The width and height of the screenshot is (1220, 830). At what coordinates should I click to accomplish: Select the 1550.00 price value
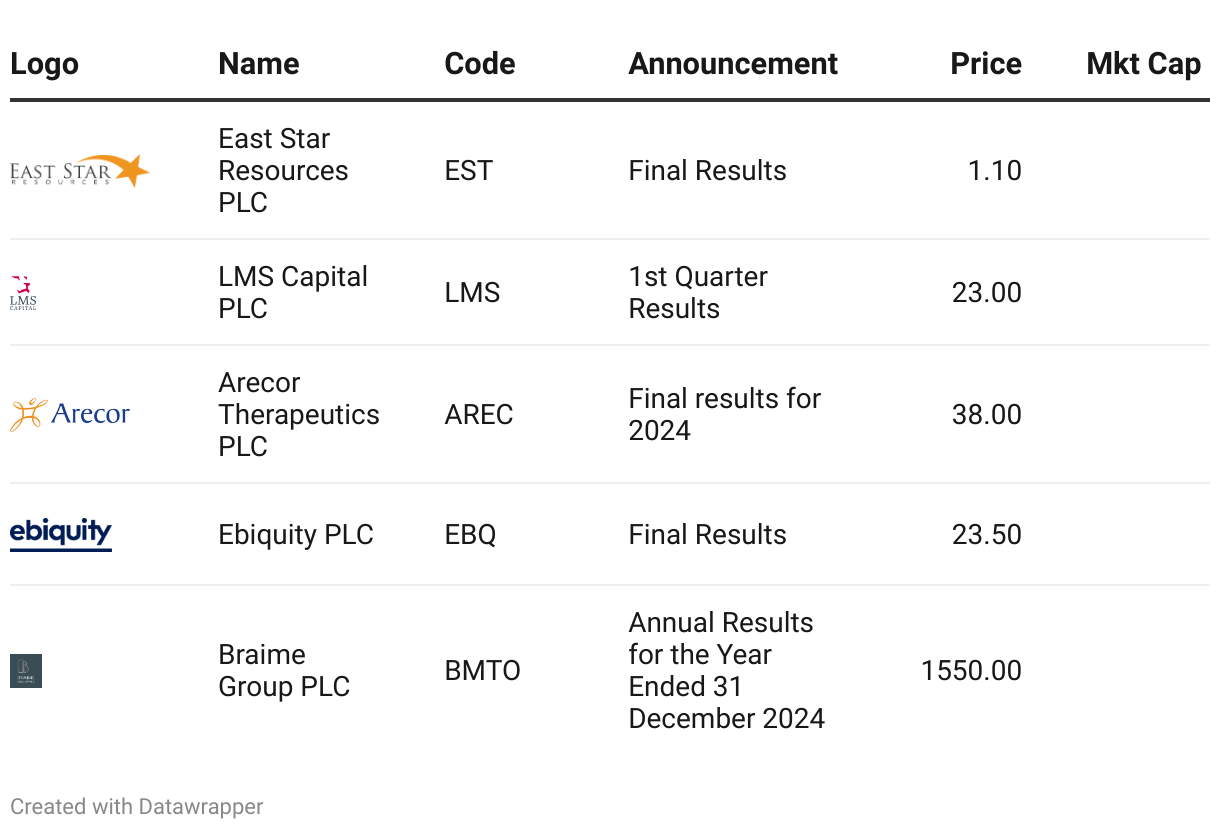[971, 671]
